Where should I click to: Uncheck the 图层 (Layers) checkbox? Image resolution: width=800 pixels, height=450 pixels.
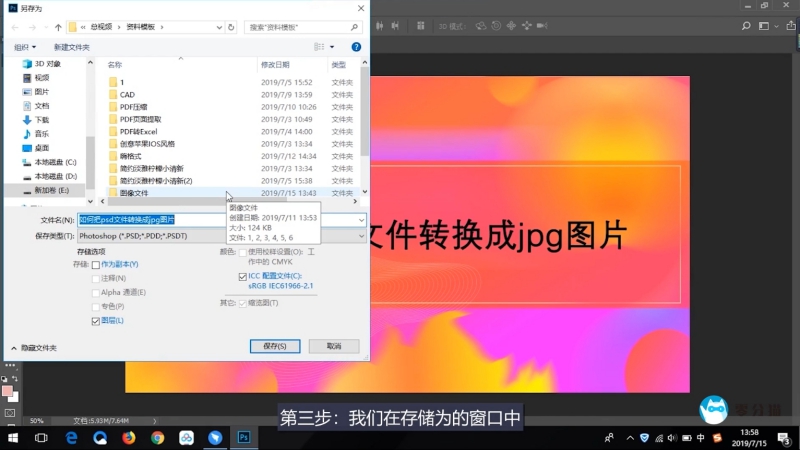96,320
